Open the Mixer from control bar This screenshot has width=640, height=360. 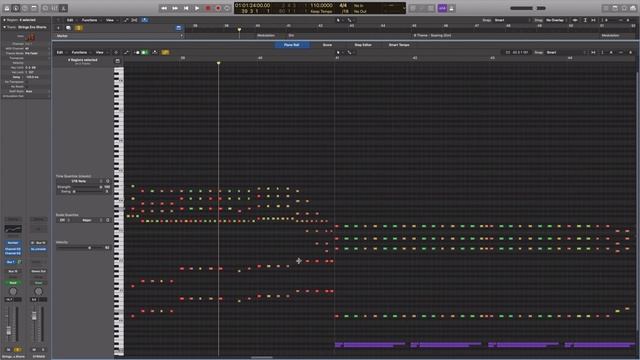coord(54,8)
